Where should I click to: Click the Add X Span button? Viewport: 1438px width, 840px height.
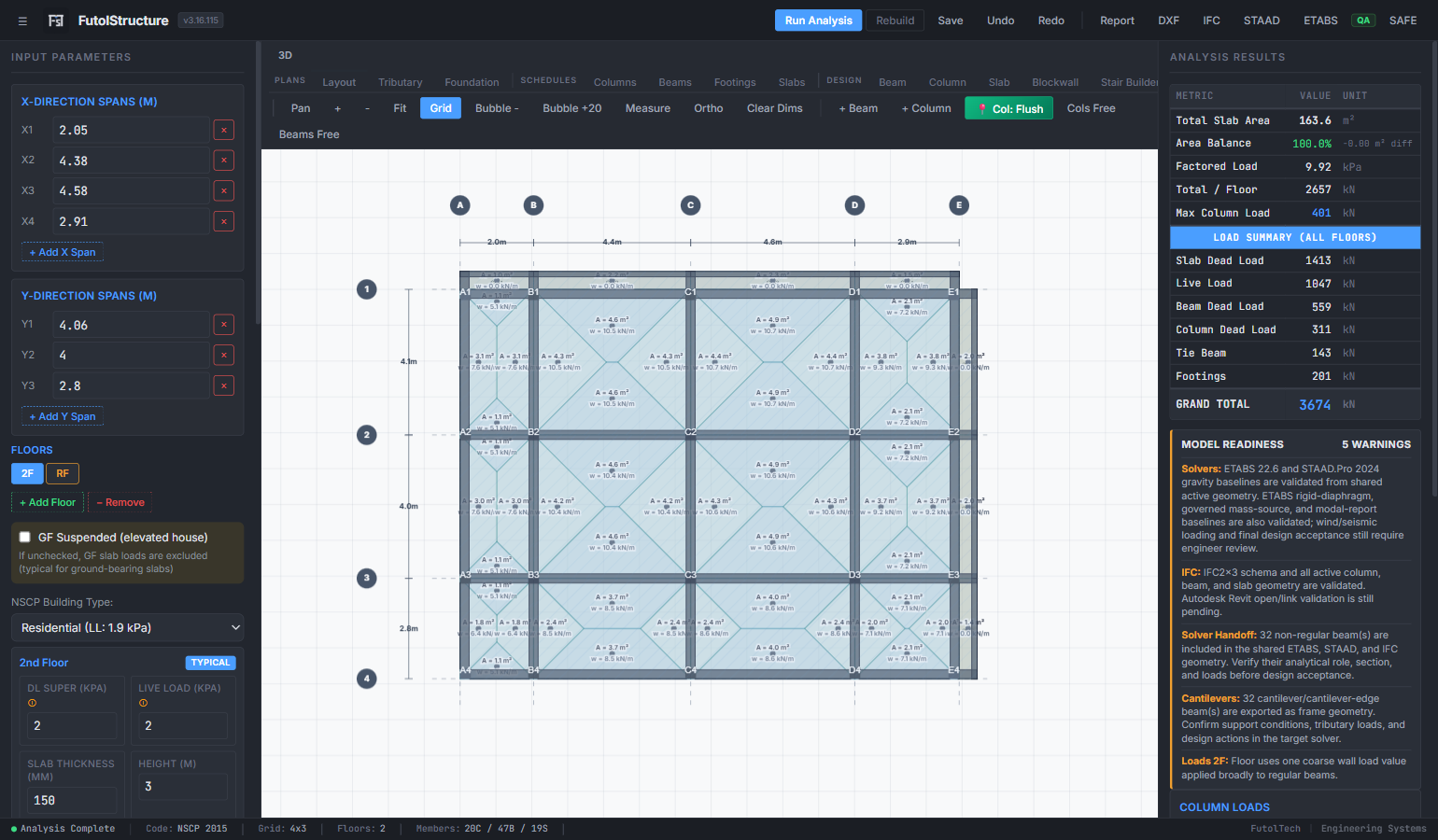coord(63,252)
